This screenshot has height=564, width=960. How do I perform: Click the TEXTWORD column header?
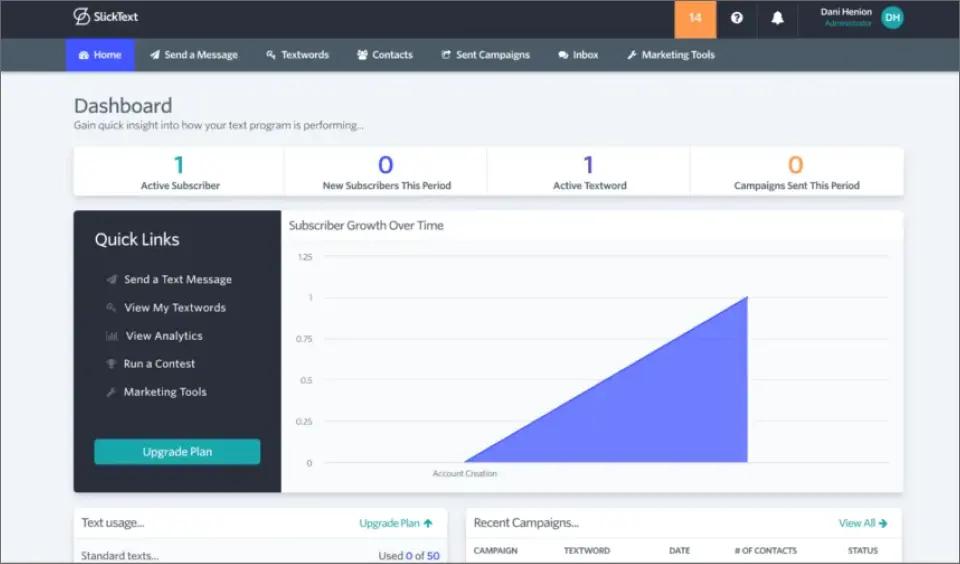[x=587, y=551]
